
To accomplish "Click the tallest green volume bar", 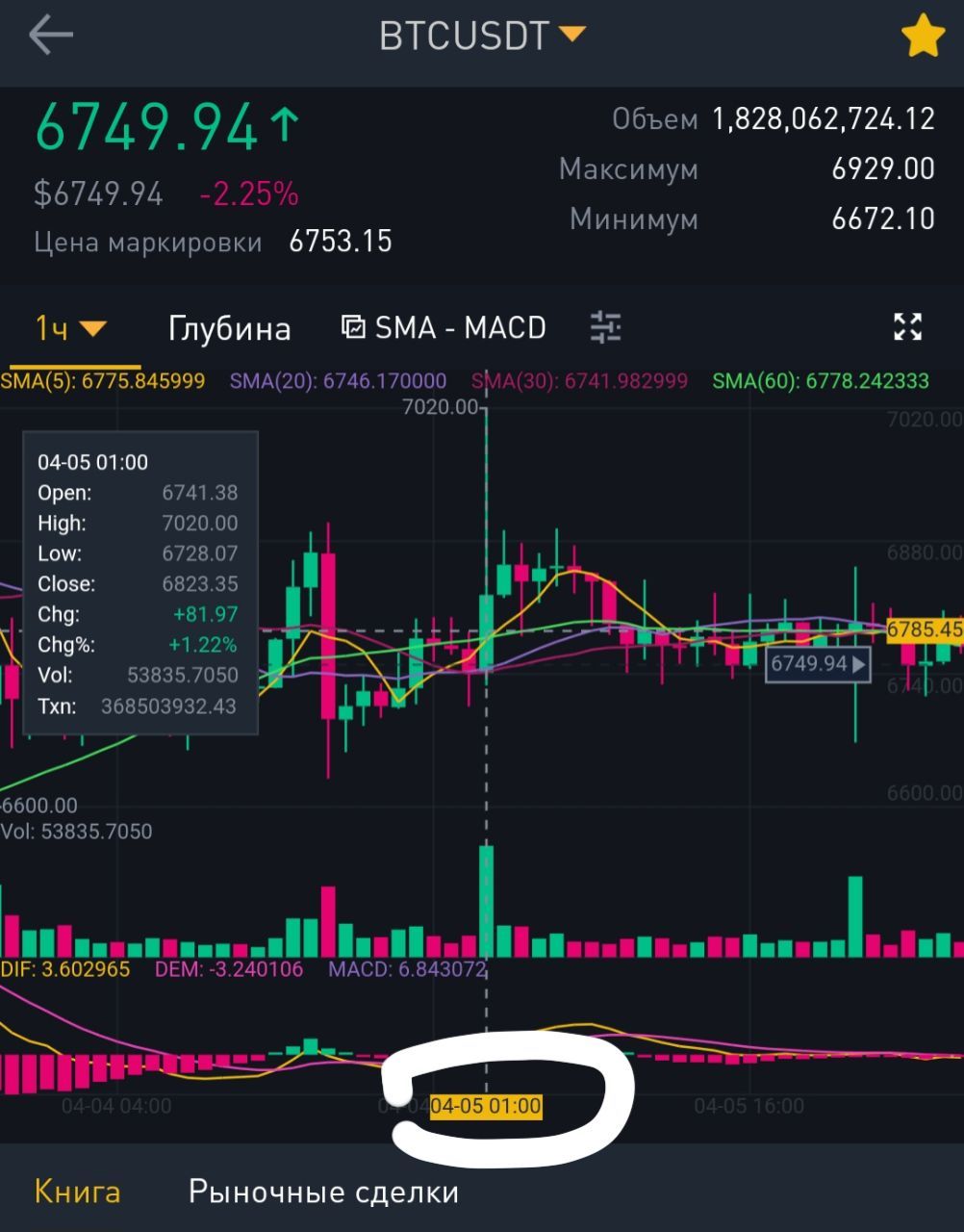I will [486, 901].
